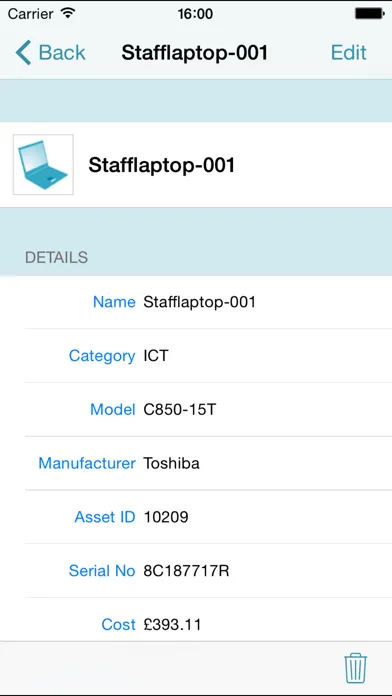The height and width of the screenshot is (696, 392).
Task: Open the laptop asset thumbnail image
Action: pyautogui.click(x=44, y=165)
